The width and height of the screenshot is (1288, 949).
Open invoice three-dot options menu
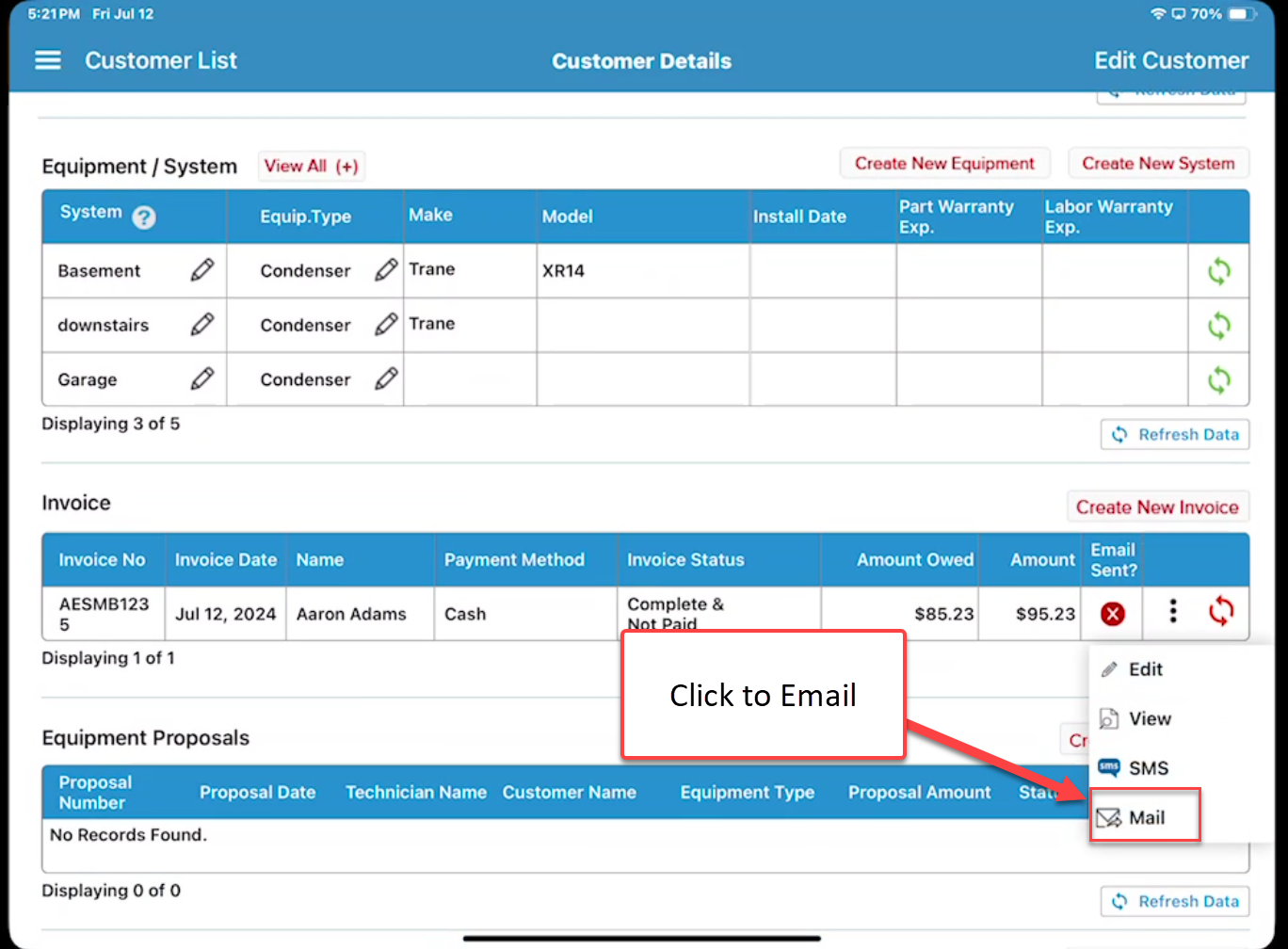[x=1173, y=612]
